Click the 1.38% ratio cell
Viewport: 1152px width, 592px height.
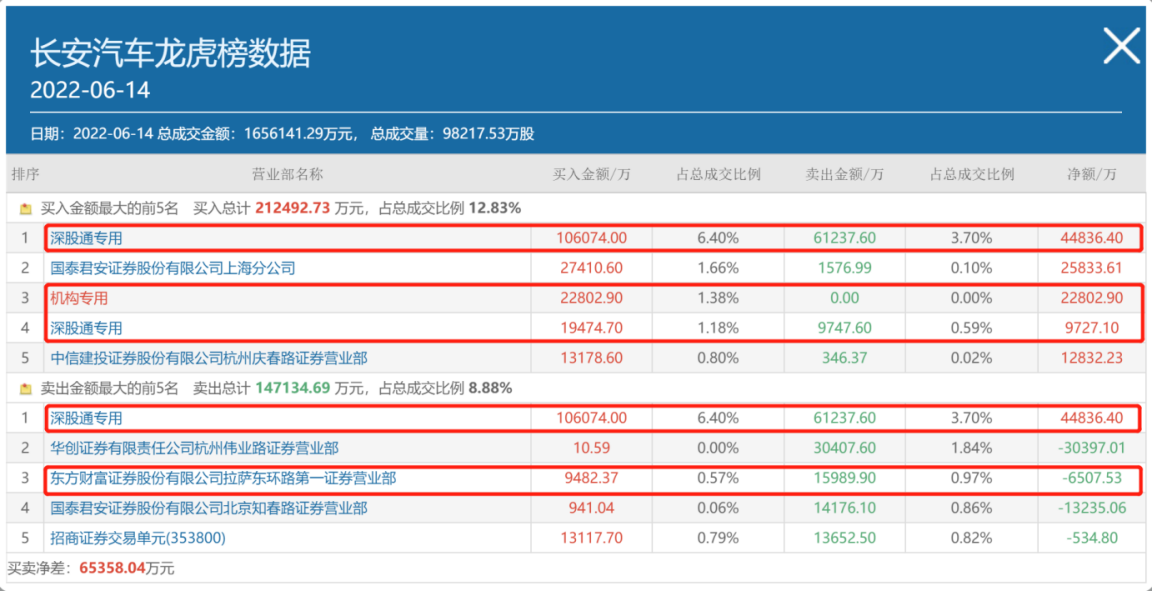[719, 298]
